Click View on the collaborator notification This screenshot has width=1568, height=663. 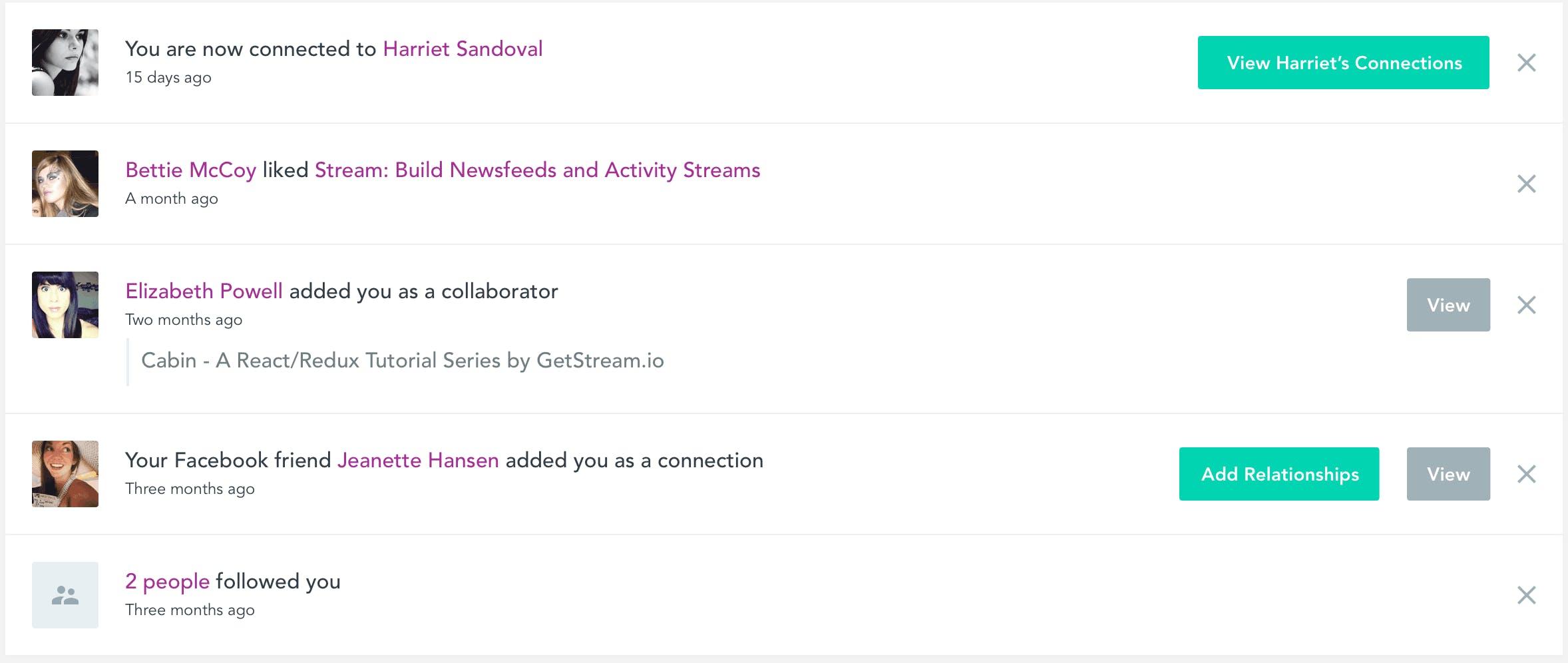point(1448,305)
